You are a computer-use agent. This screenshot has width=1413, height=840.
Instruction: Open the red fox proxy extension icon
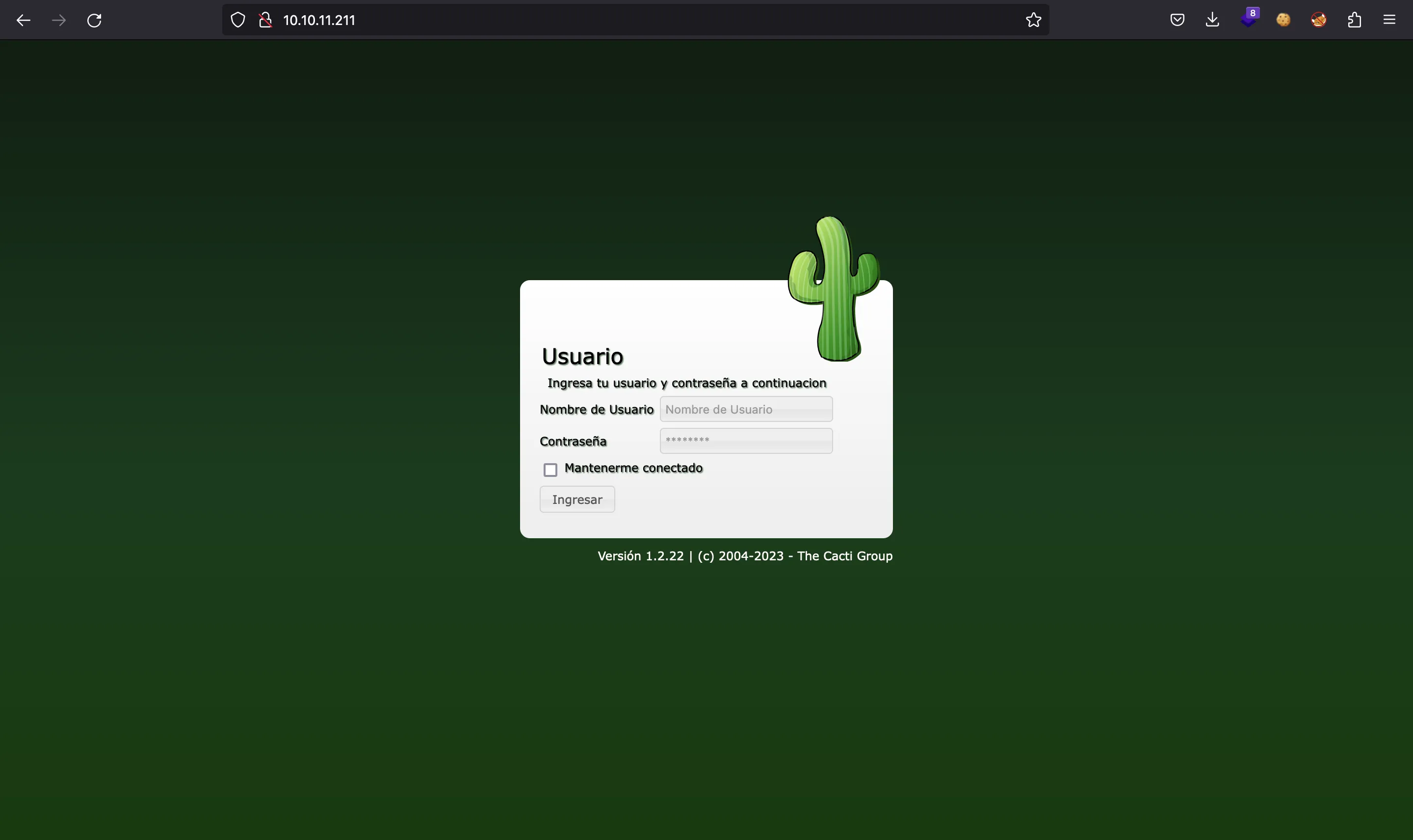[x=1318, y=21]
